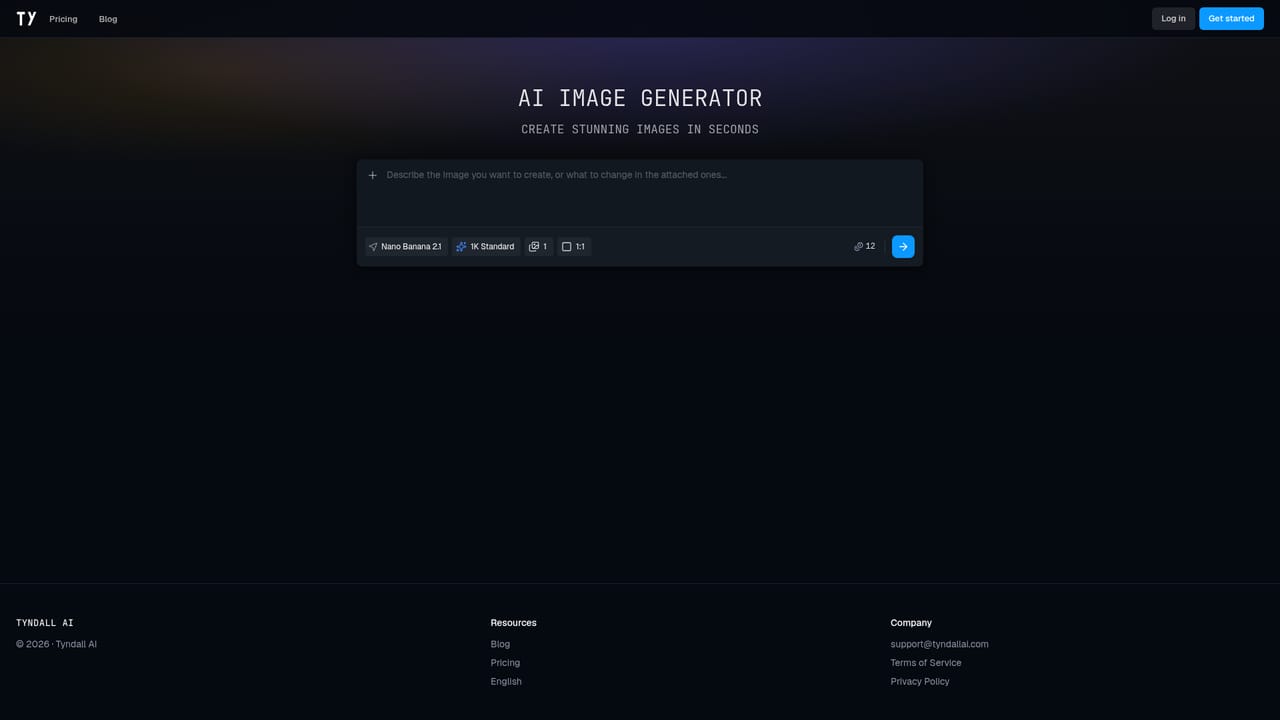The image size is (1280, 720).
Task: Open the 1K Standard quality dropdown
Action: click(486, 247)
